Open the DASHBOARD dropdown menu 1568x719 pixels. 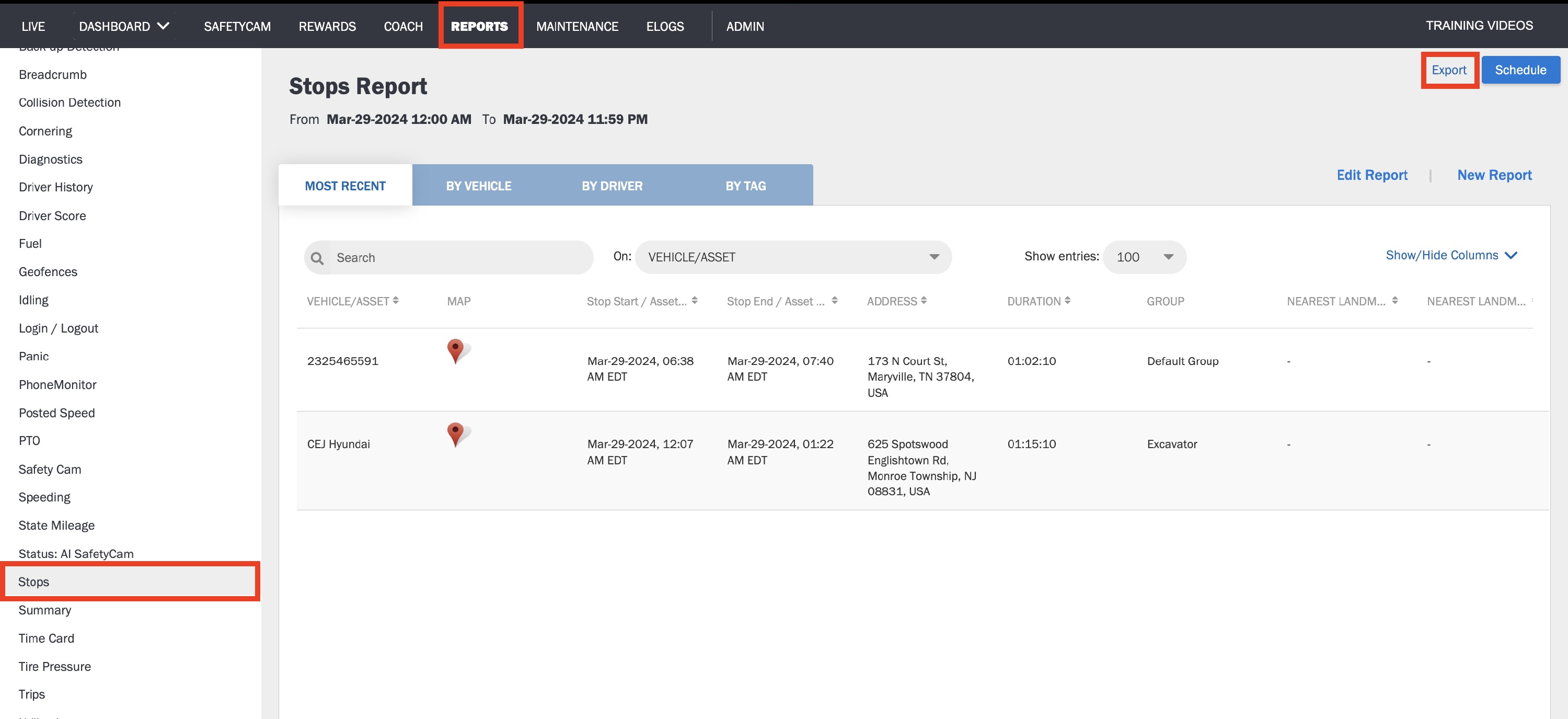click(x=124, y=26)
